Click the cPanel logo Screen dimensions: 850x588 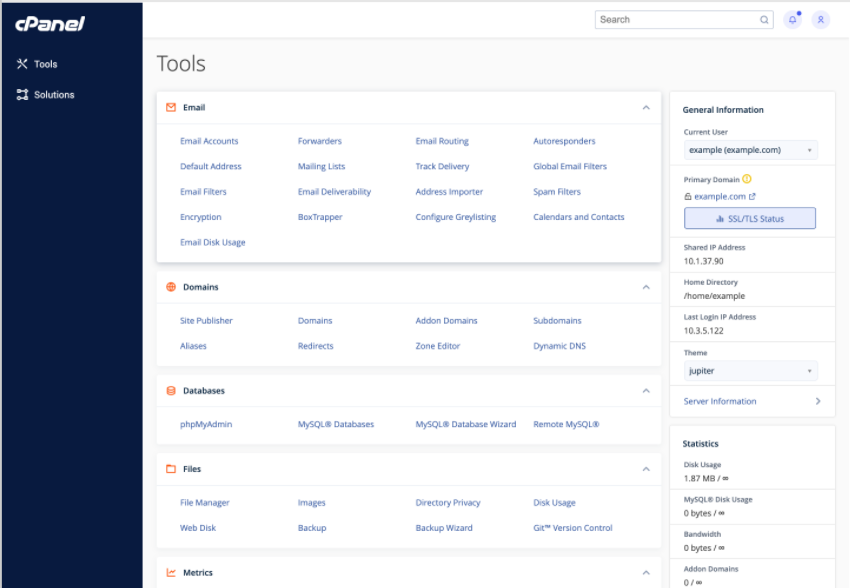pos(50,23)
